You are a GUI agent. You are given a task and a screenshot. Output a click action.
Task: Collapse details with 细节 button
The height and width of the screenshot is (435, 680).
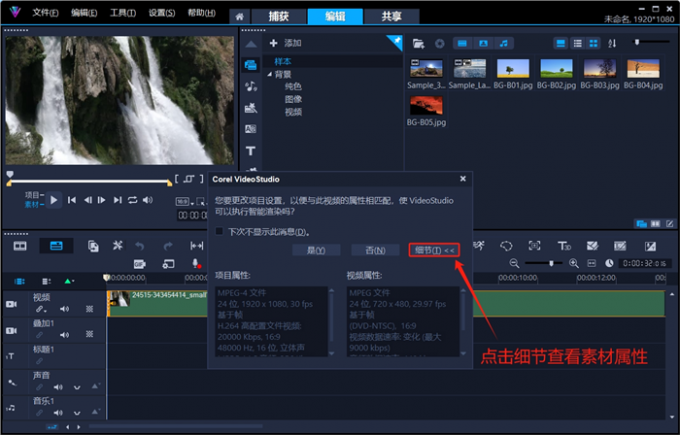(x=434, y=250)
